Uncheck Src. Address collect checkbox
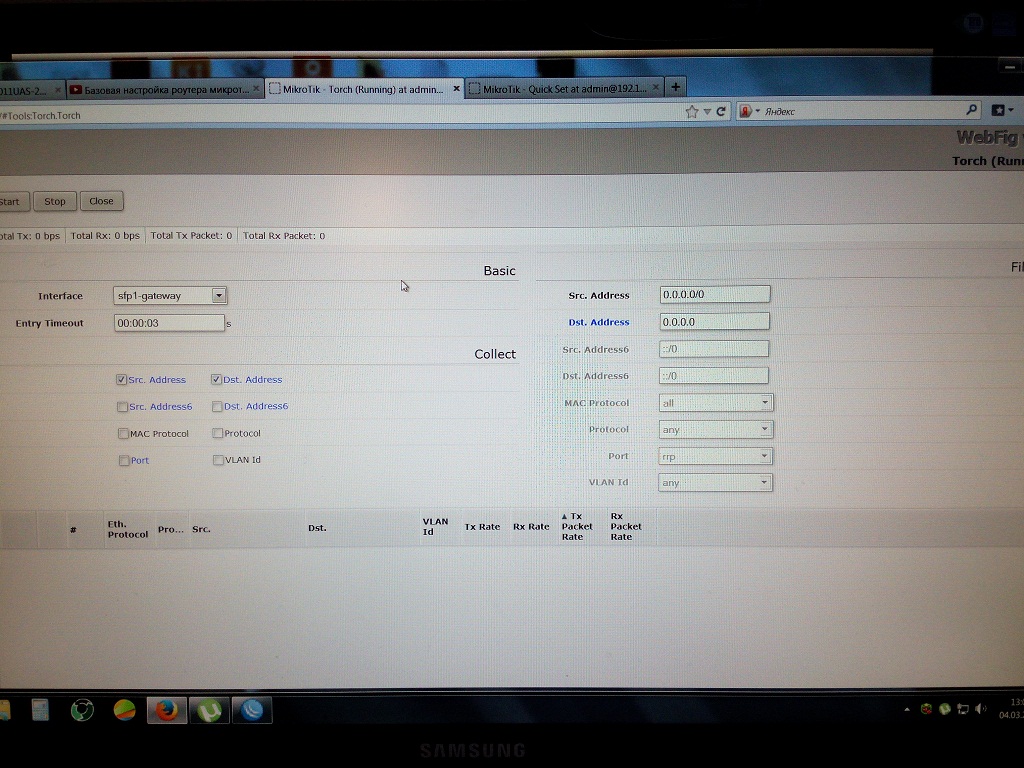The width and height of the screenshot is (1024, 768). (x=121, y=379)
